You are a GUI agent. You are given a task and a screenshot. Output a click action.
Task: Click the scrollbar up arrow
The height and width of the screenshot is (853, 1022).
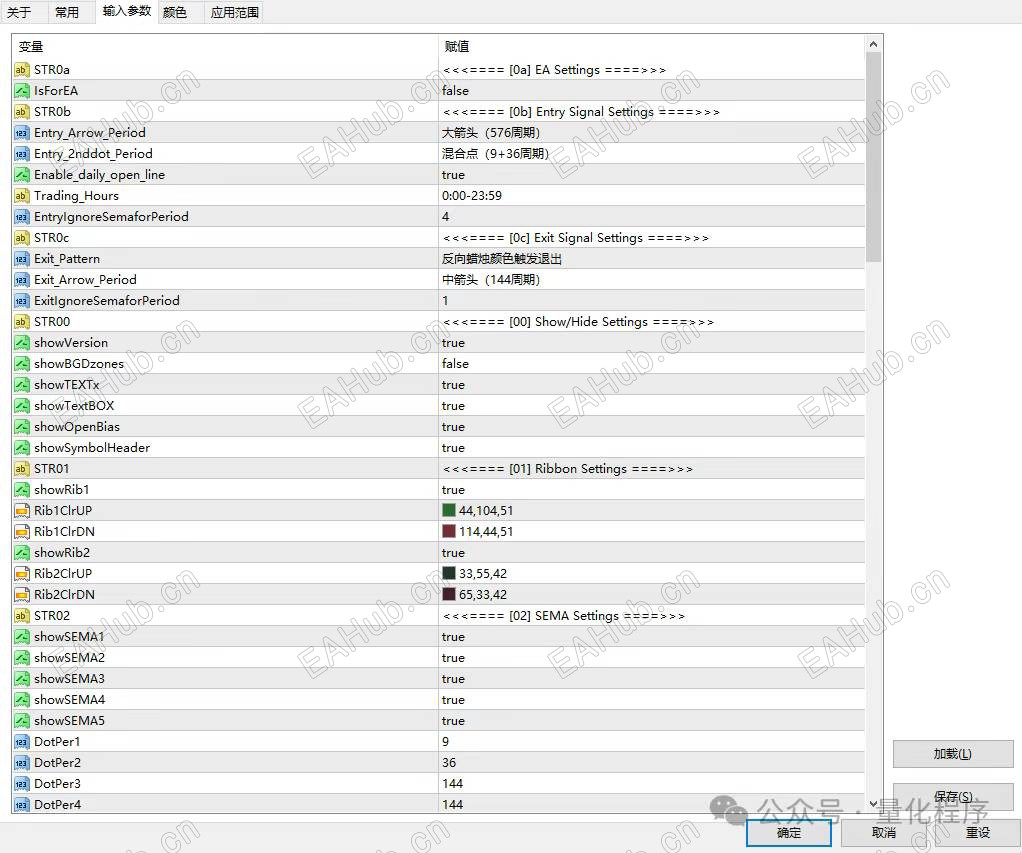[x=873, y=44]
